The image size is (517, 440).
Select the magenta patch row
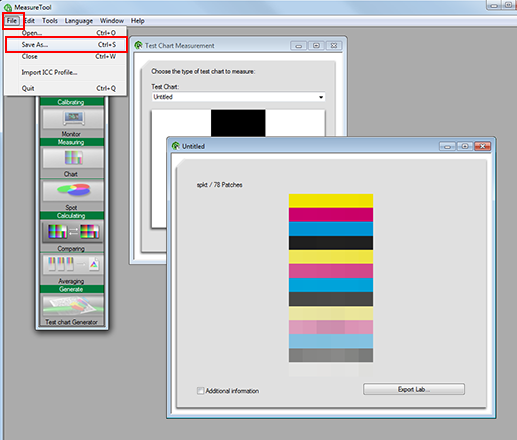(331, 215)
